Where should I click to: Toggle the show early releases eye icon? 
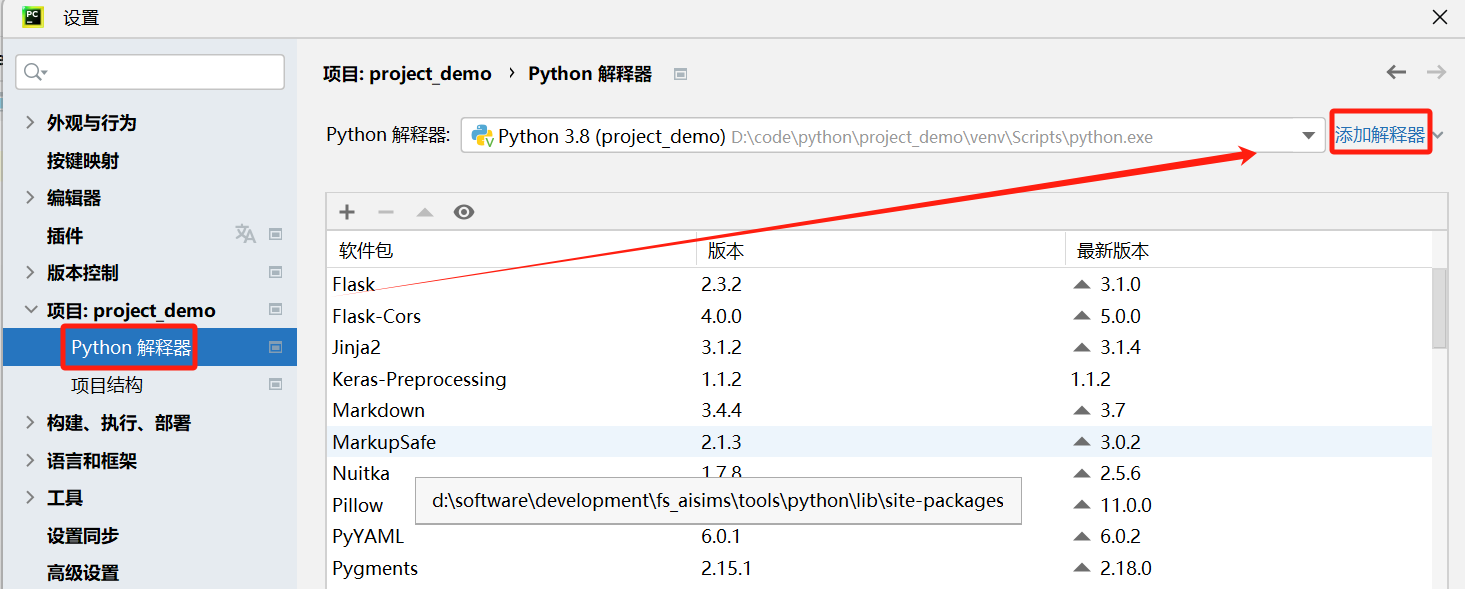[x=464, y=212]
